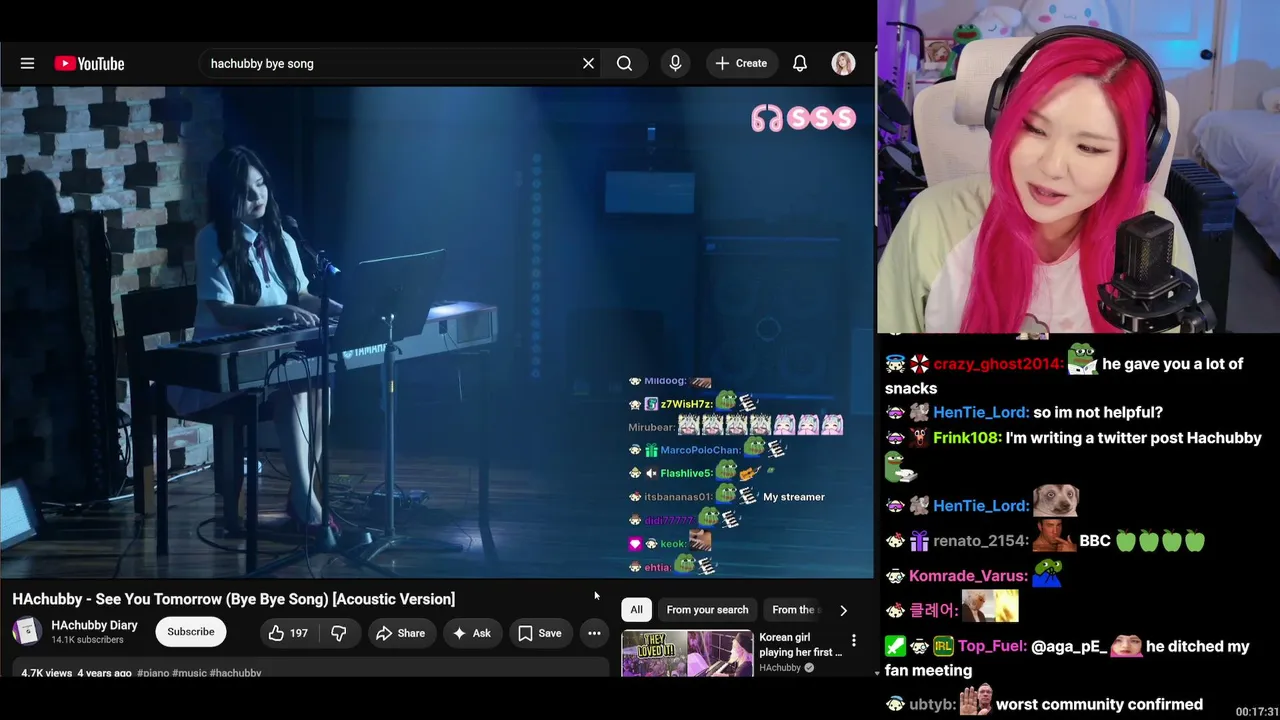Open the YouTube guide hamburger menu
Screen dimensions: 1280x720
[27, 63]
